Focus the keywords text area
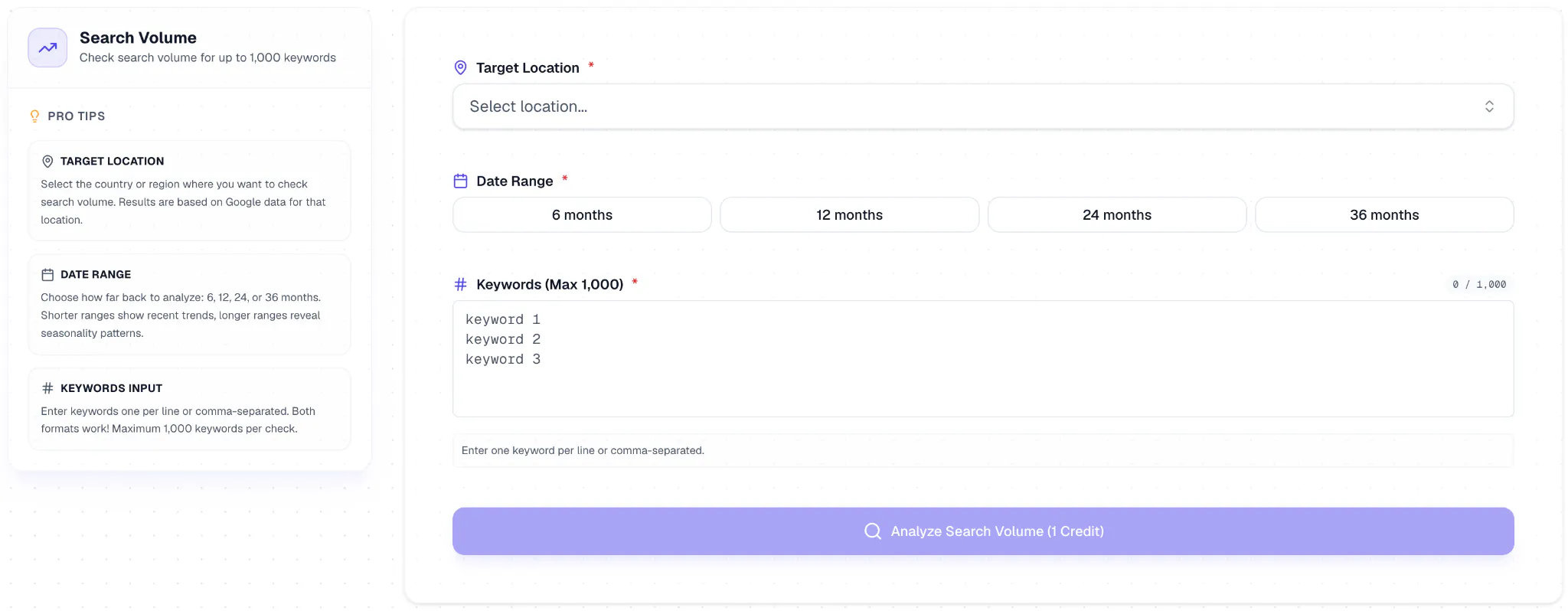Viewport: 1568px width, 611px height. [983, 358]
